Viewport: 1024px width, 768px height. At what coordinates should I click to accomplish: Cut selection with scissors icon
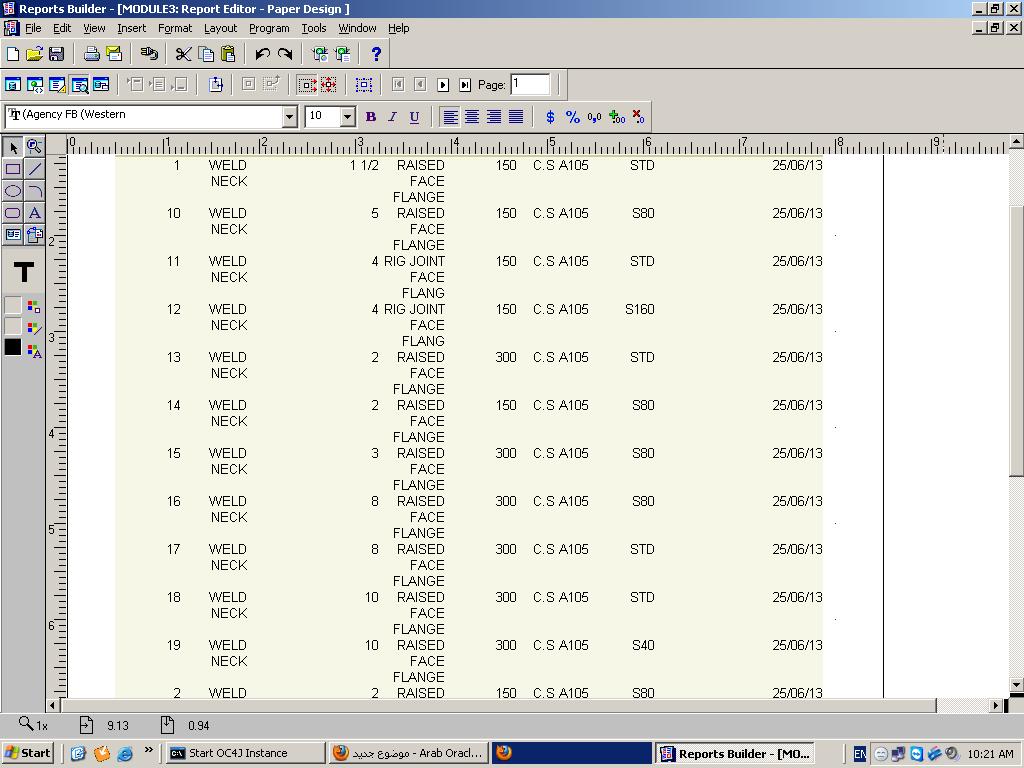(183, 54)
